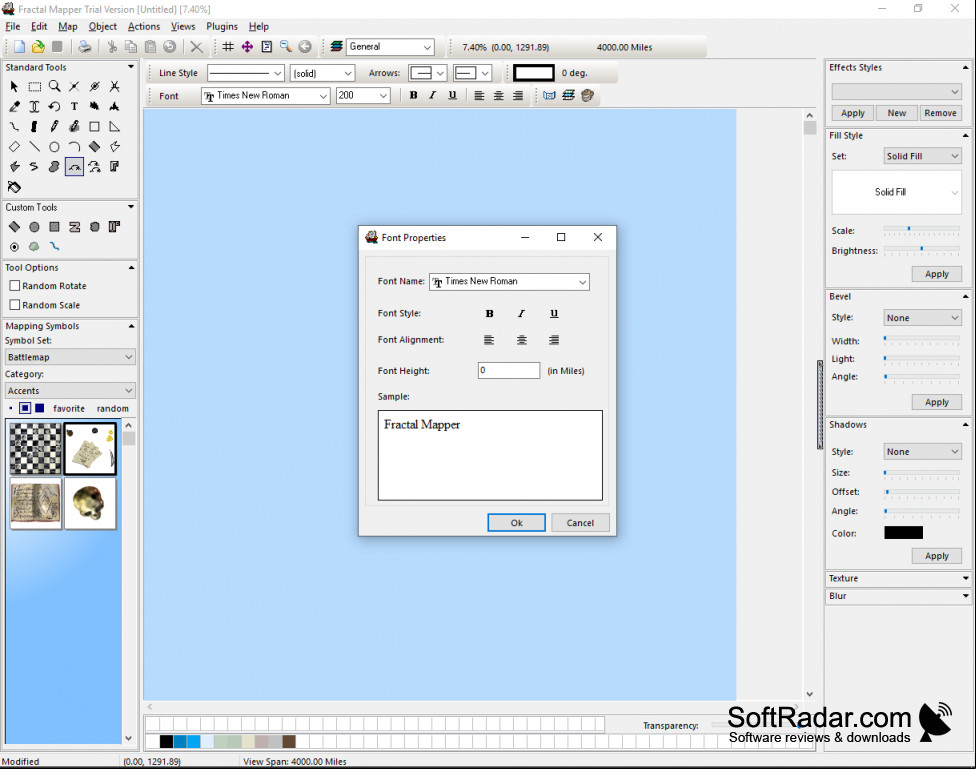Select the pencil freehand tool
The image size is (976, 769).
tap(54, 126)
